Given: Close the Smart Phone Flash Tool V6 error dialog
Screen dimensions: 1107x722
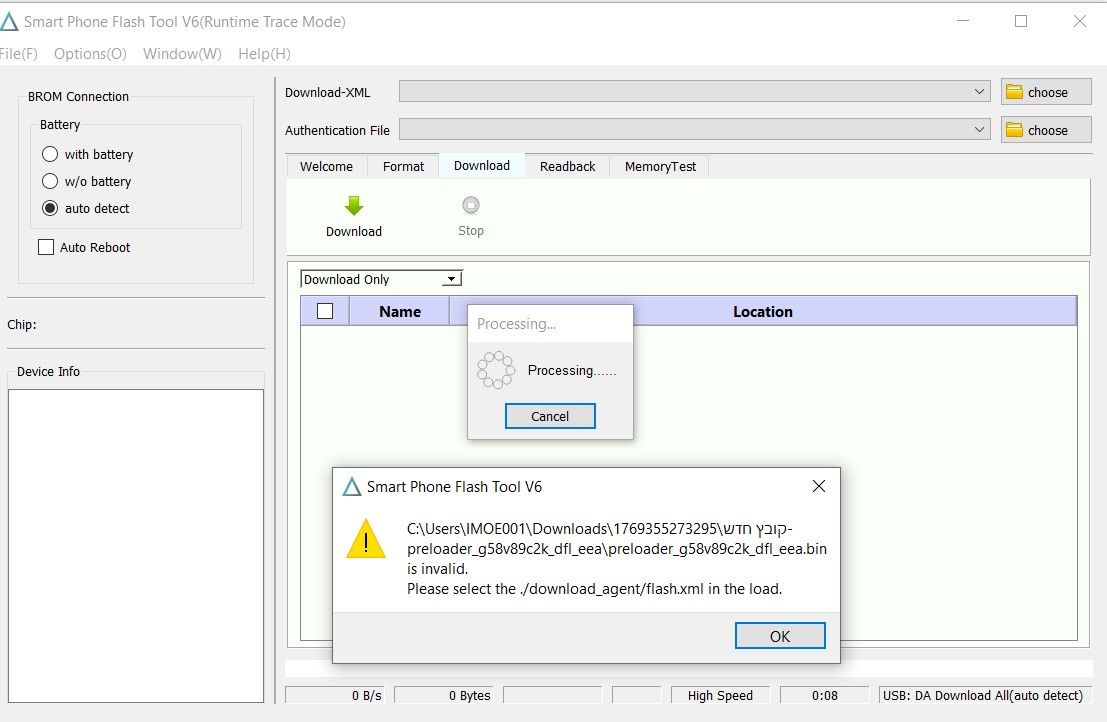Looking at the screenshot, I should 818,486.
